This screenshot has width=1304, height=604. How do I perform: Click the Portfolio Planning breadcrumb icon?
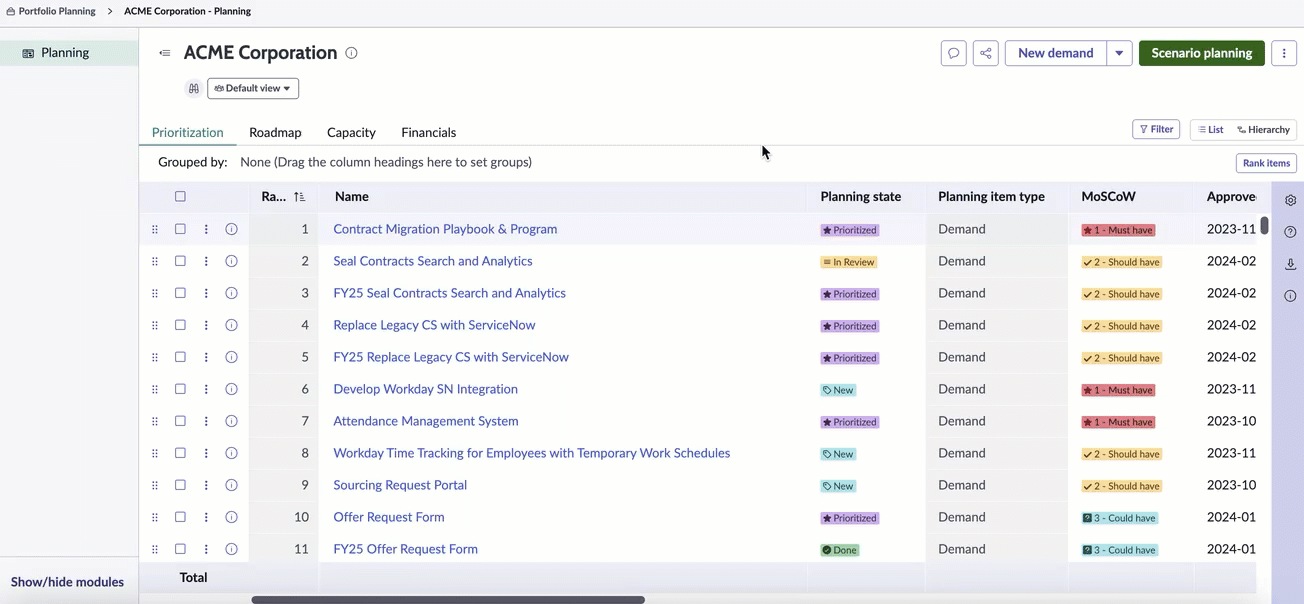click(11, 11)
